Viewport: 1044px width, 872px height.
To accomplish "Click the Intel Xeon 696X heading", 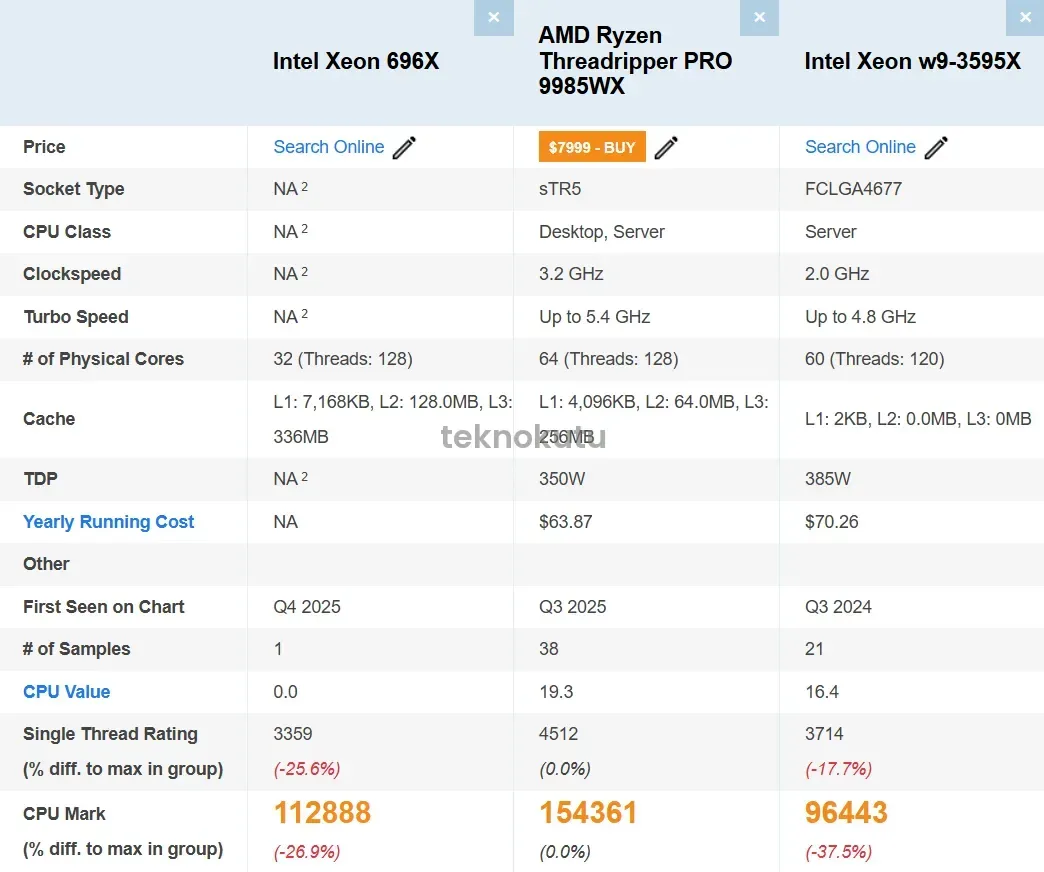I will coord(356,61).
